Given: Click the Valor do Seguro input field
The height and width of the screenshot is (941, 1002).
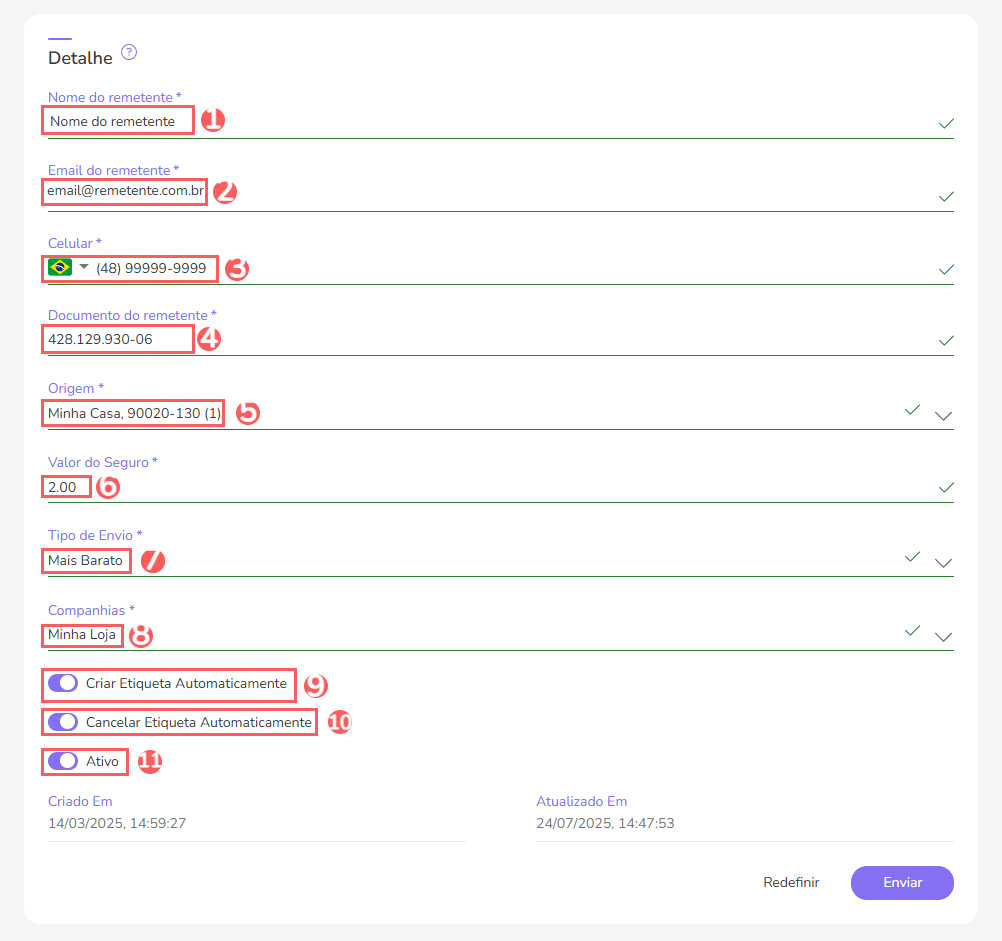Looking at the screenshot, I should coord(66,487).
